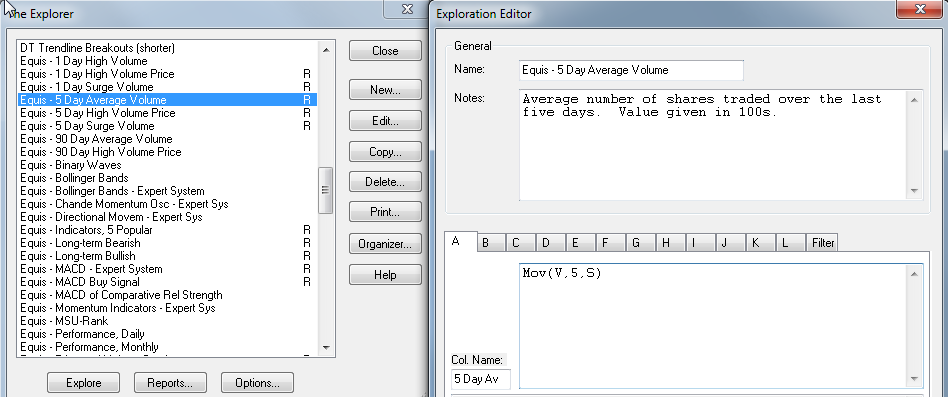This screenshot has height=397, width=948.
Task: Select Equis - 1 Day High Volume Price
Action: 167,74
